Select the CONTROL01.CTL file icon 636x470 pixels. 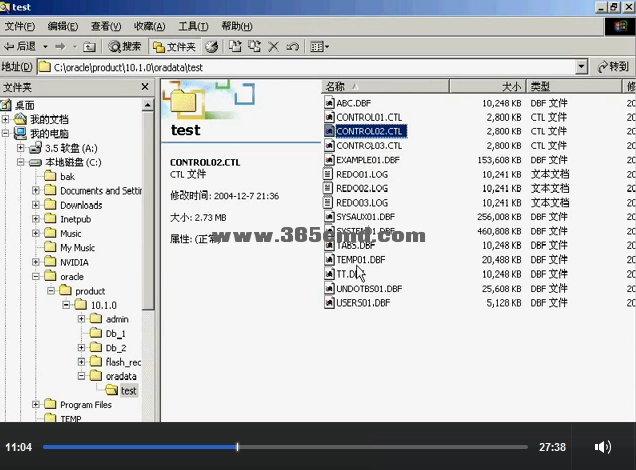coord(329,117)
